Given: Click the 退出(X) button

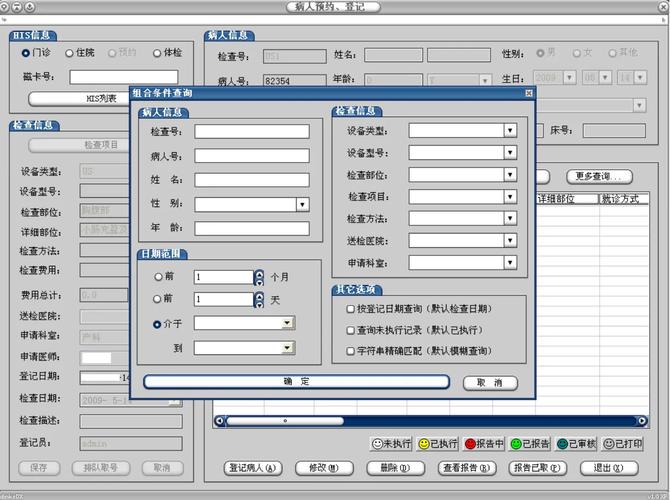Looking at the screenshot, I should (609, 468).
